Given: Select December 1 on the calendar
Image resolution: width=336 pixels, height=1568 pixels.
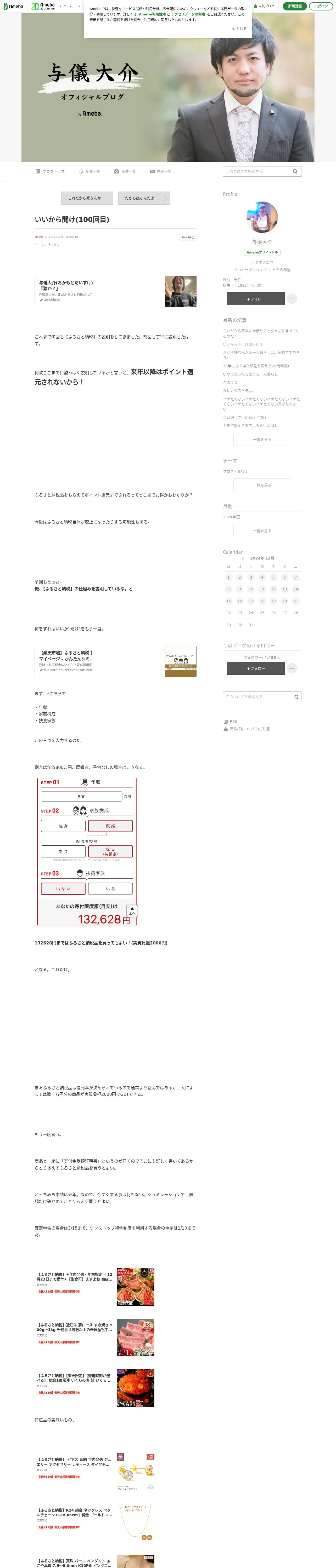Looking at the screenshot, I should click(228, 577).
